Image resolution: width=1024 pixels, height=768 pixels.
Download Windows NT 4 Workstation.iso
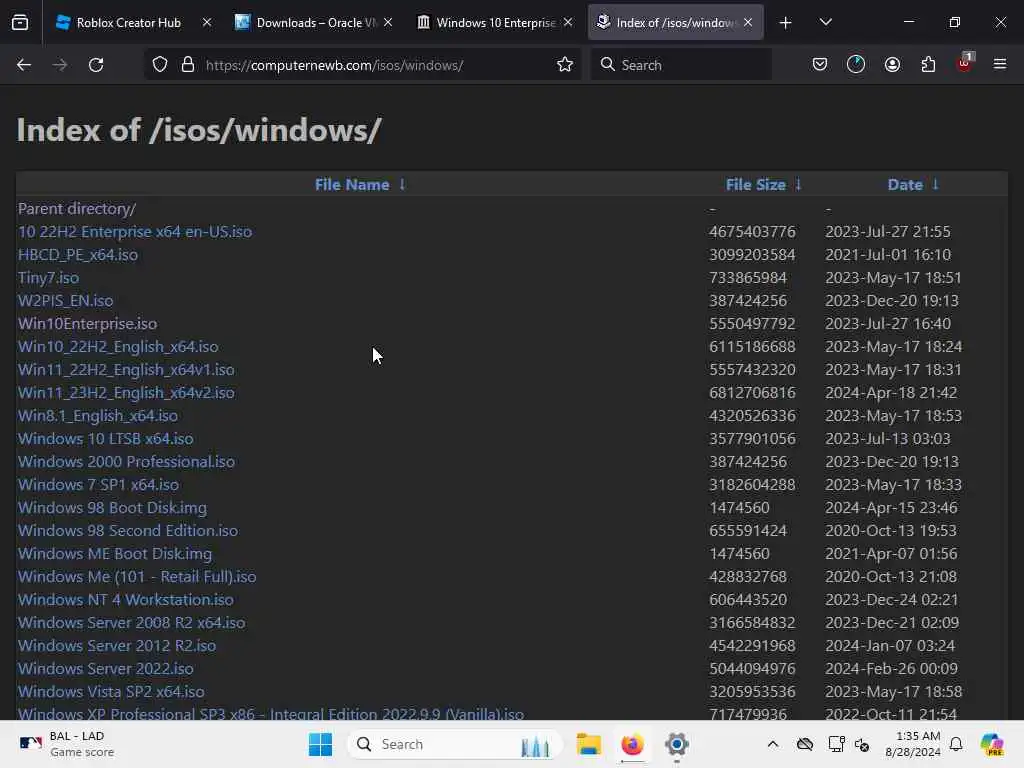(126, 600)
